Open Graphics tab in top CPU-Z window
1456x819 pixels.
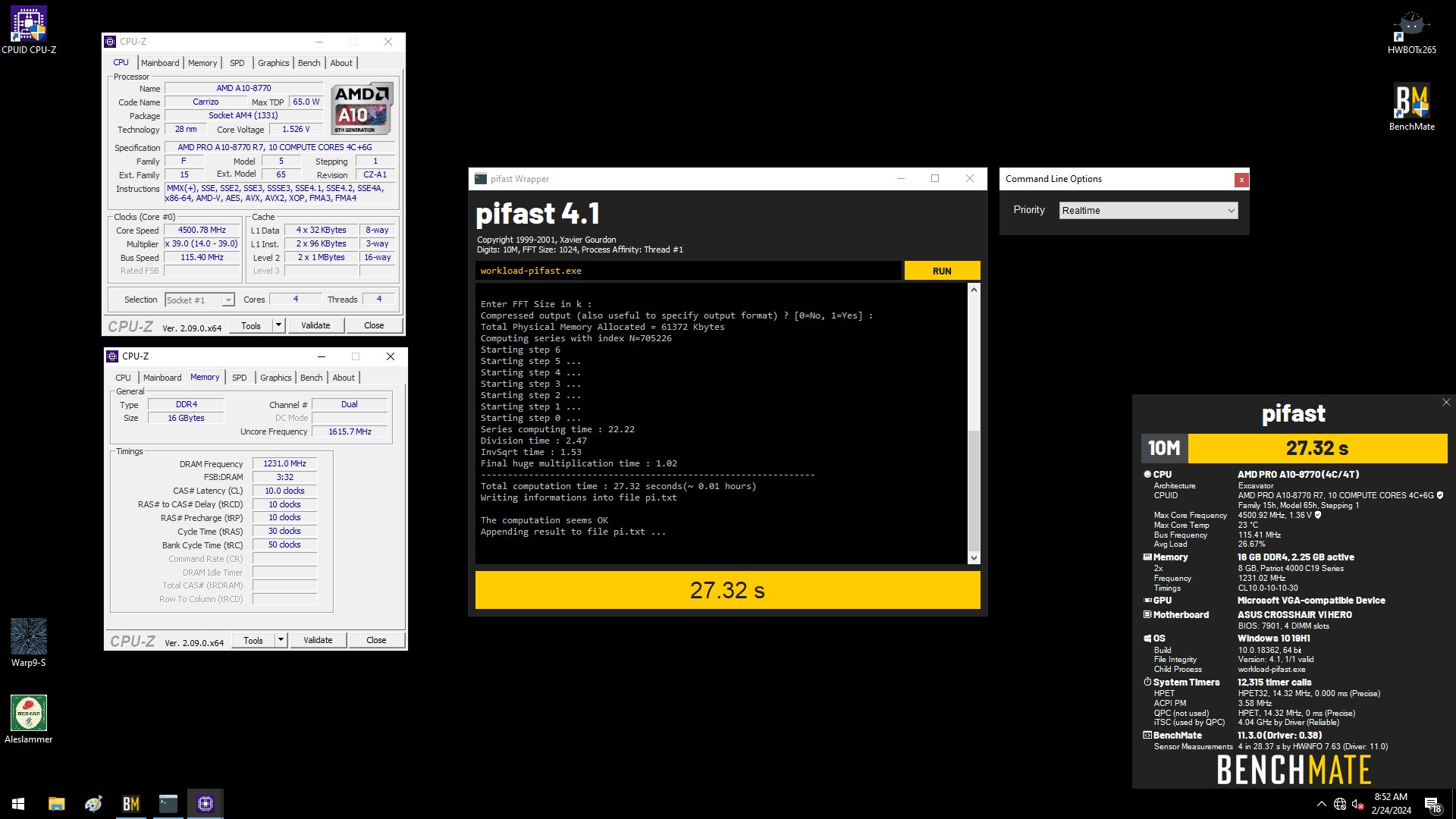click(273, 63)
